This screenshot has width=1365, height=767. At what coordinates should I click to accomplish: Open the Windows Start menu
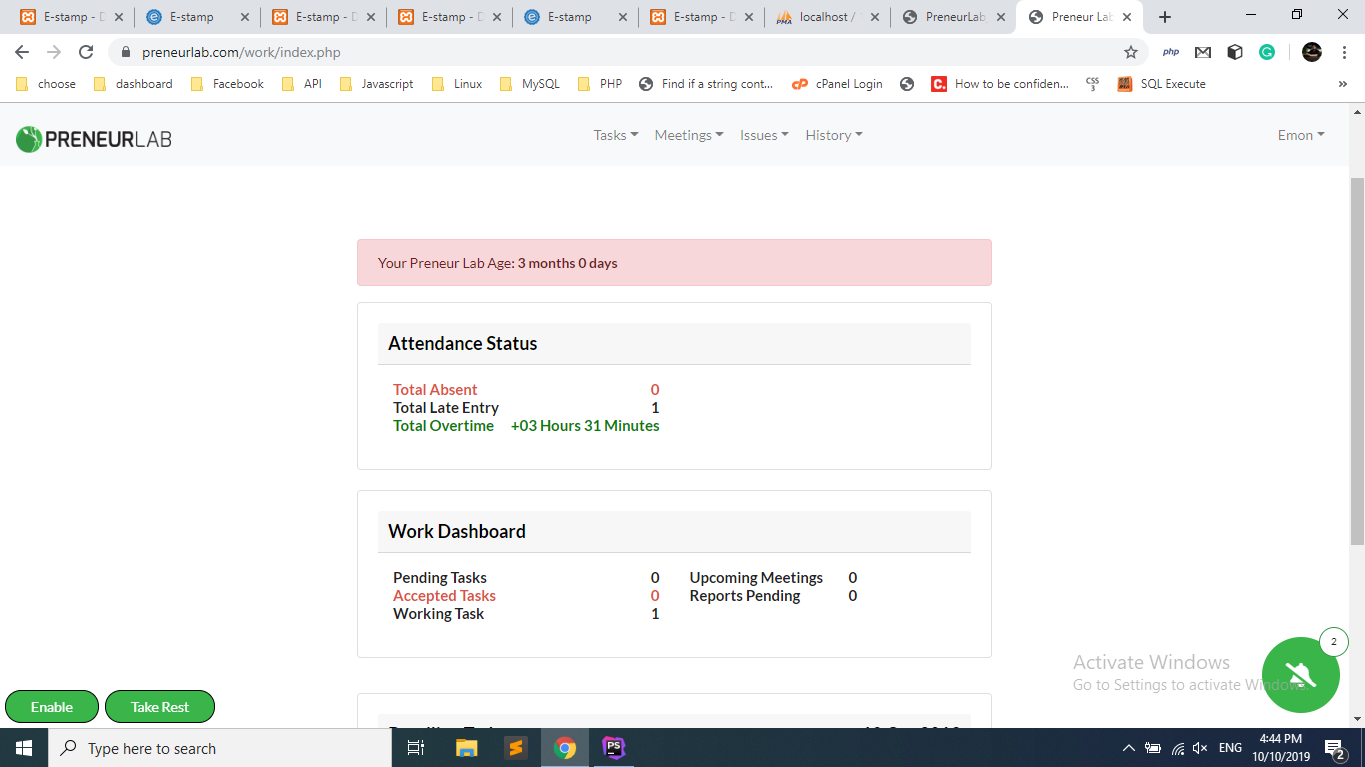tap(24, 748)
